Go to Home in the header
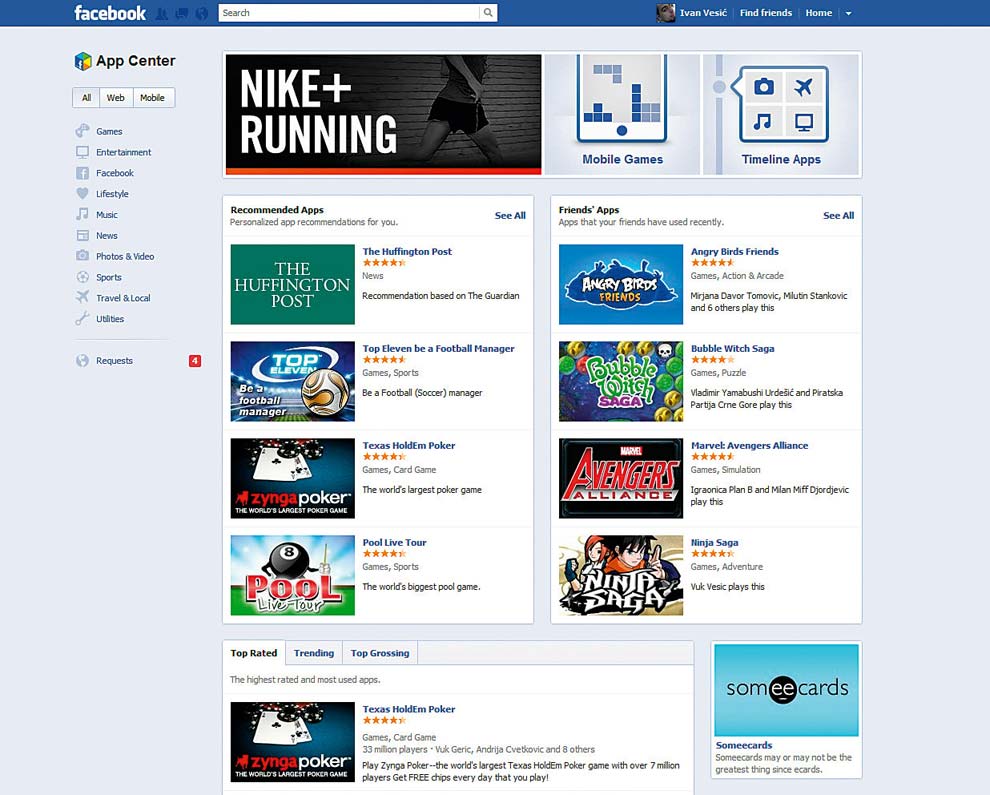The width and height of the screenshot is (990, 795). (819, 13)
